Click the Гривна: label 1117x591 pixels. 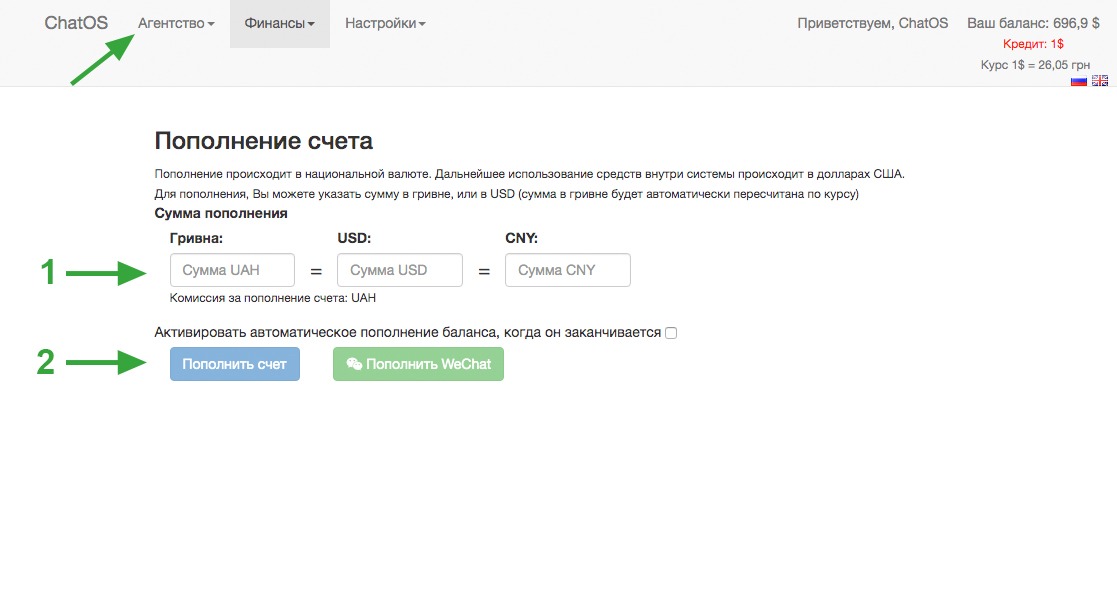click(x=196, y=239)
